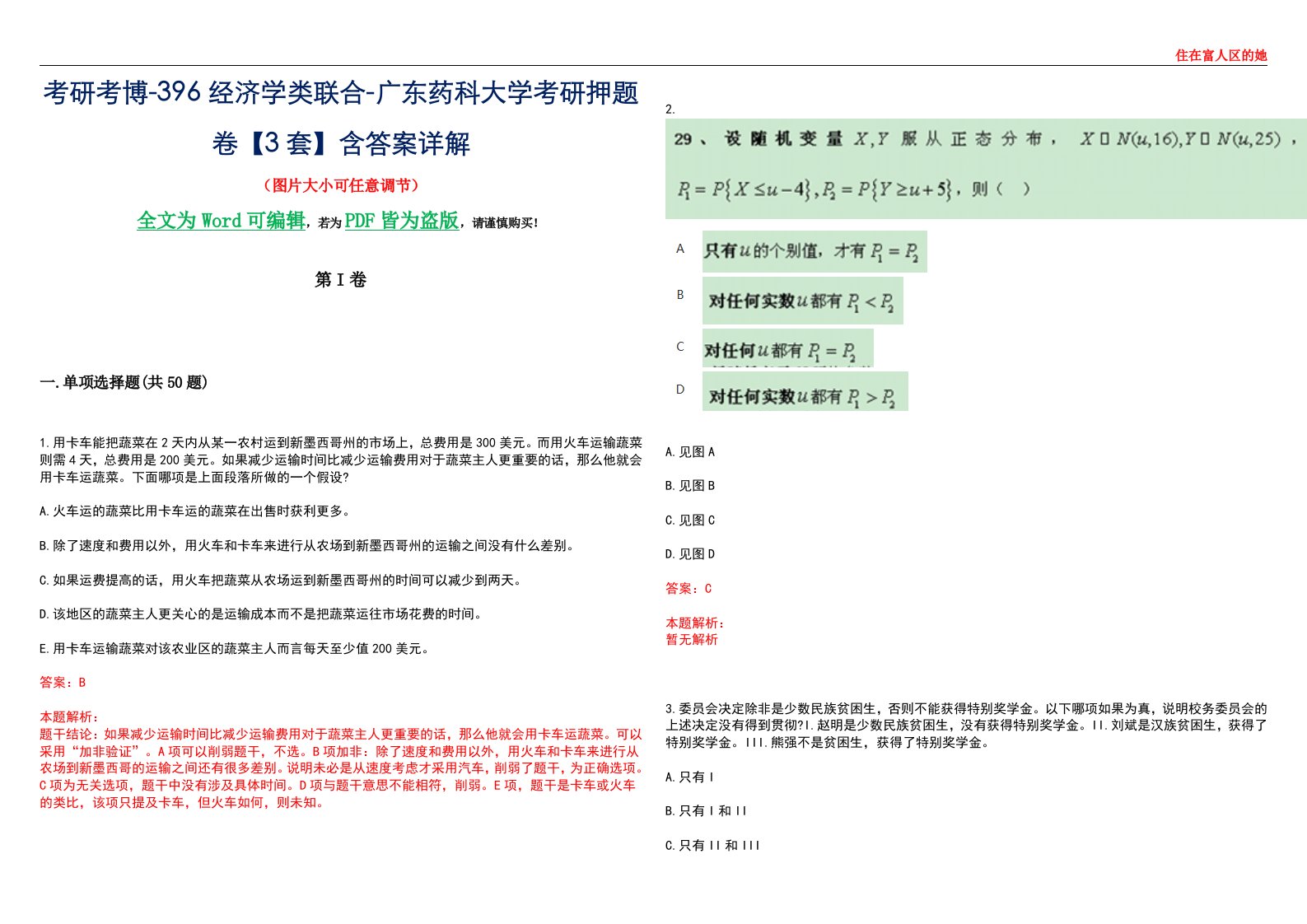Click image option C '对任何u都有P1=P2'
1307x924 pixels.
(787, 348)
